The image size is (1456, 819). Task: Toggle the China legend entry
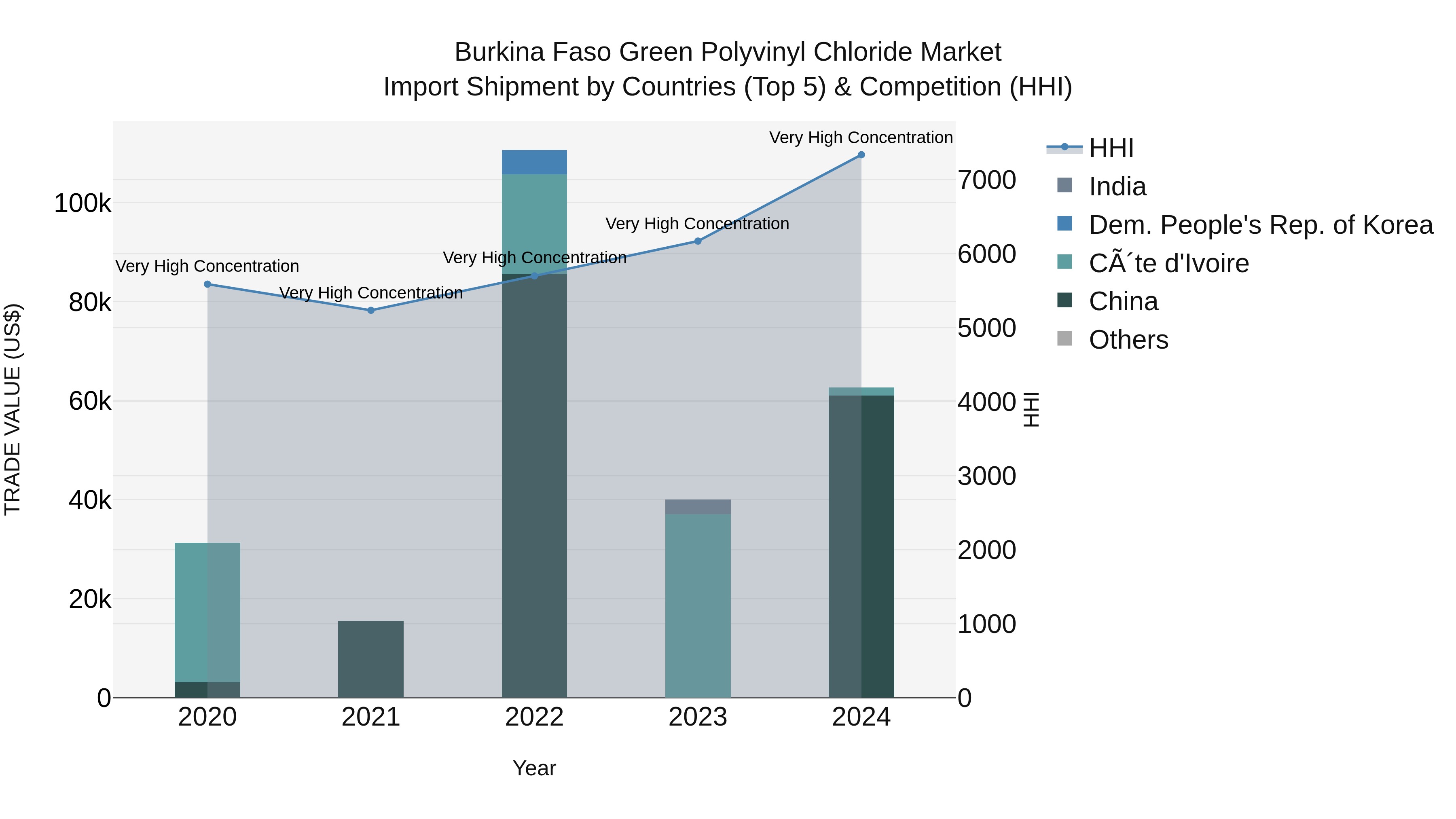[1108, 301]
